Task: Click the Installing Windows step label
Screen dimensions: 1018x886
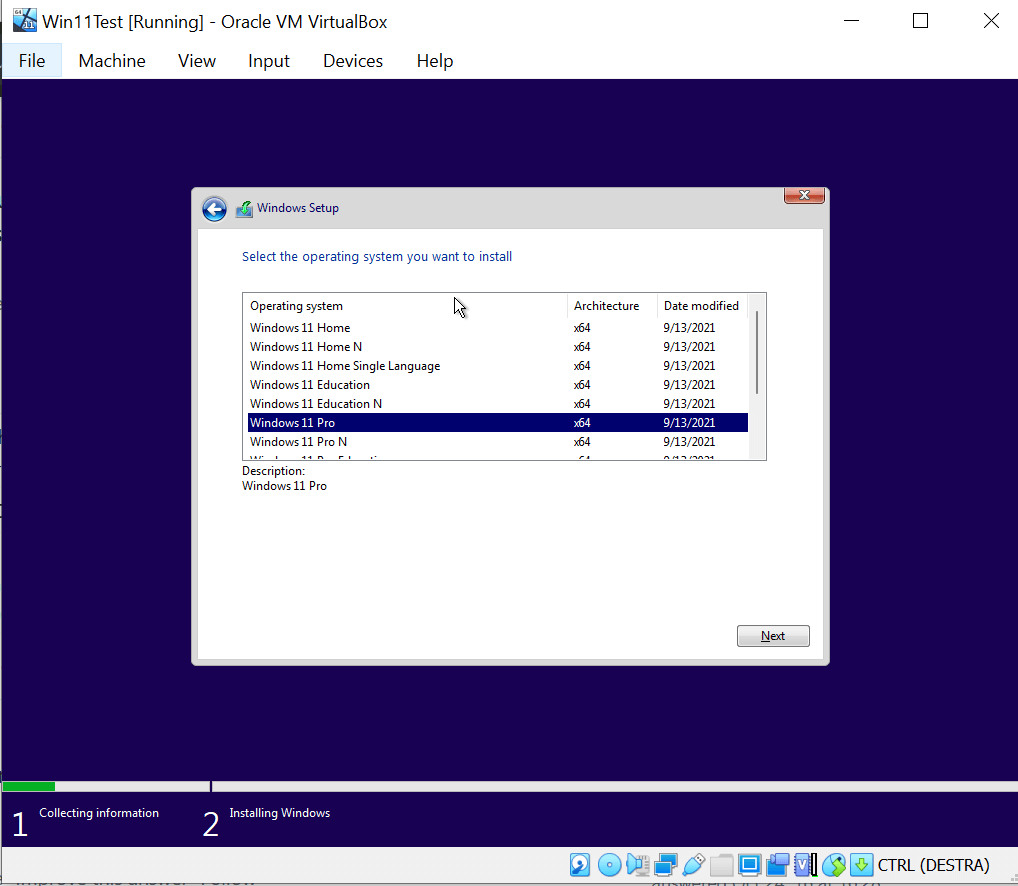Action: coord(280,813)
